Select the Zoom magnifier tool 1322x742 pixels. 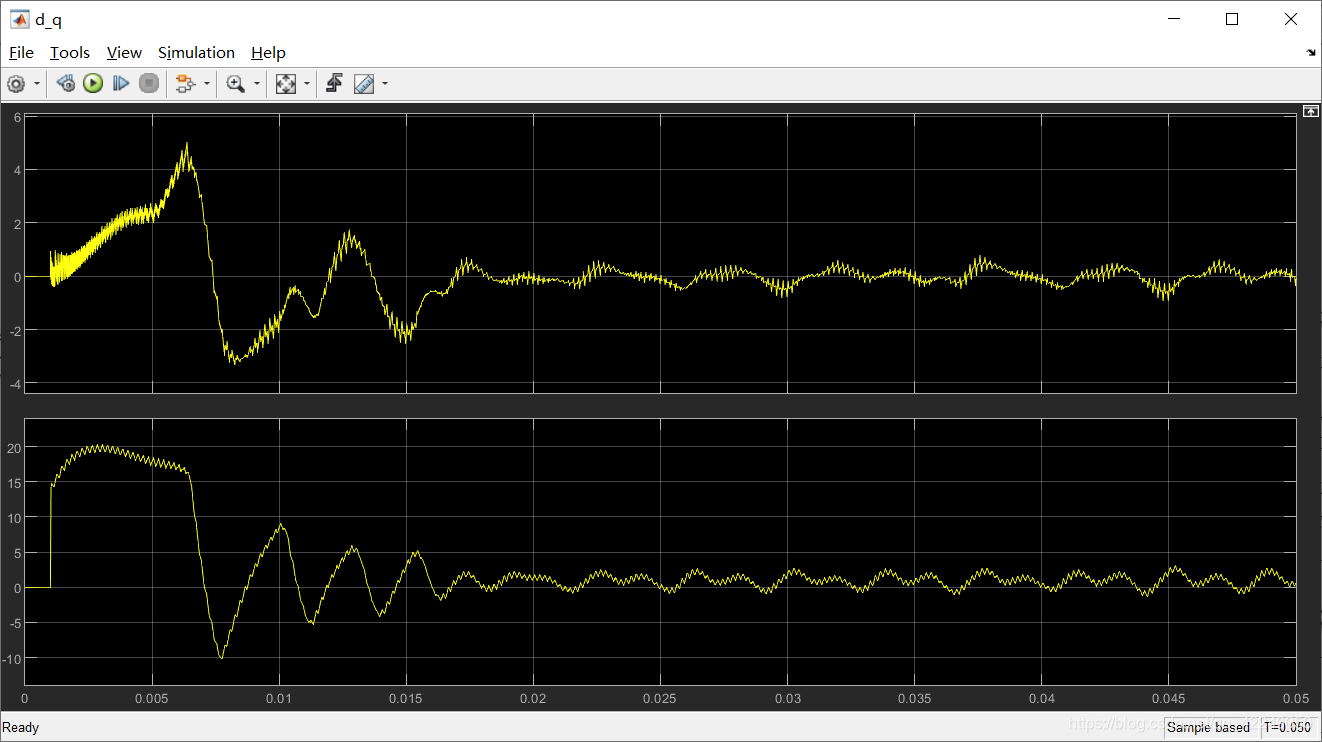[x=236, y=84]
